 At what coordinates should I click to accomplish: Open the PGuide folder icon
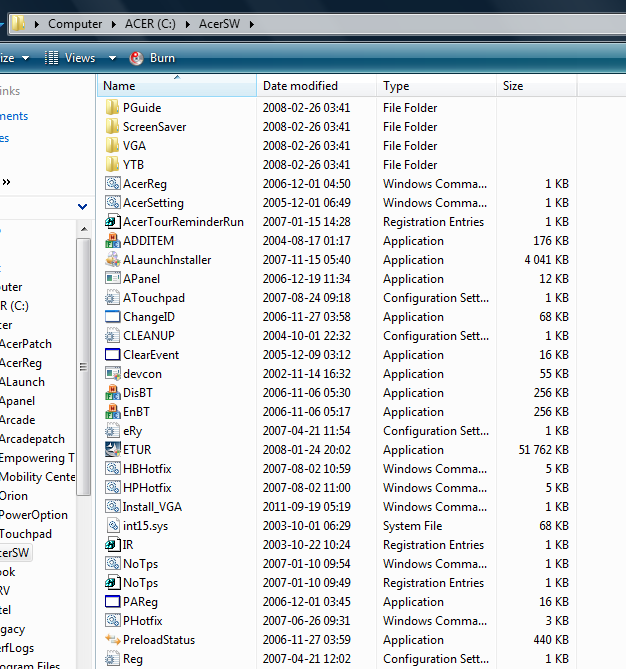(112, 108)
